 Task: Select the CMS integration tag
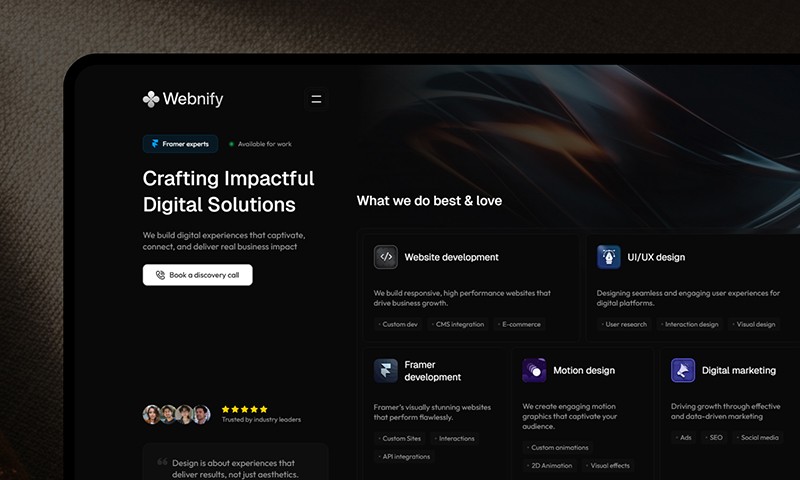click(x=458, y=324)
